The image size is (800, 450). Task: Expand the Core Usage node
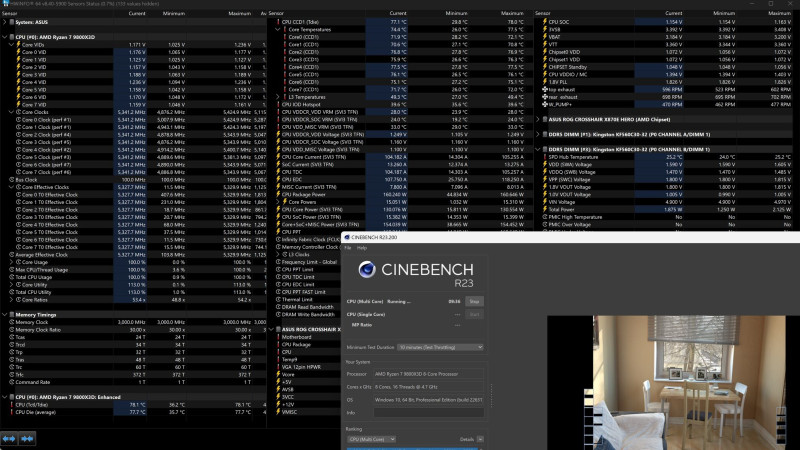pyautogui.click(x=11, y=262)
